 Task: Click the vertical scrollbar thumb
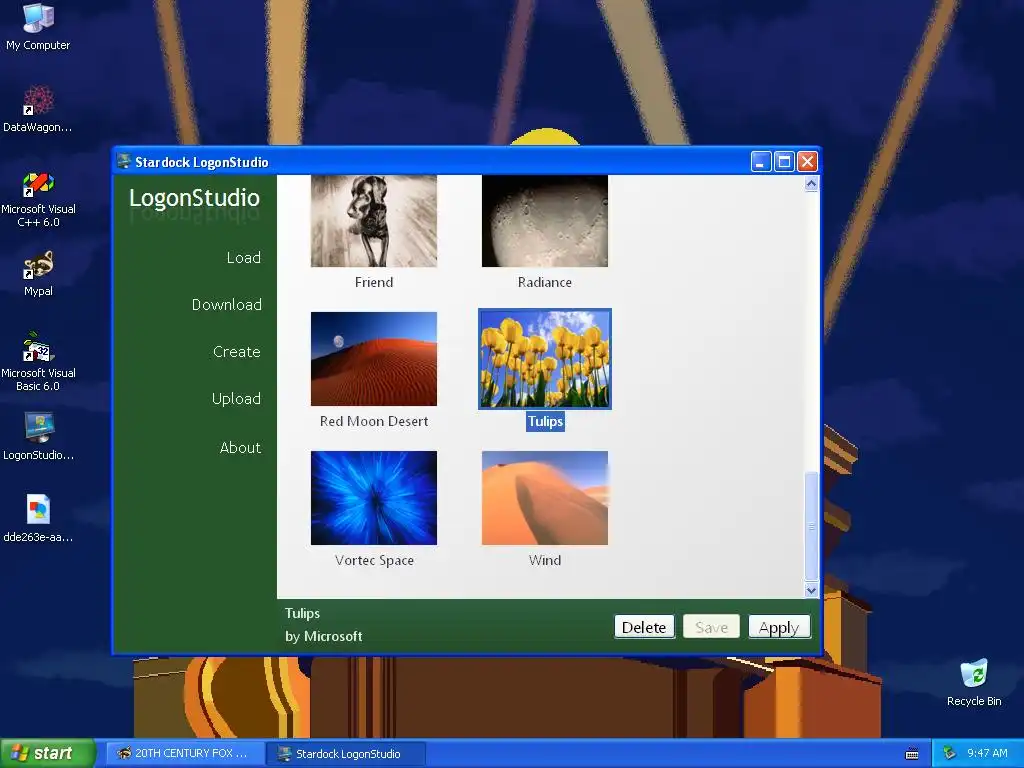click(811, 526)
